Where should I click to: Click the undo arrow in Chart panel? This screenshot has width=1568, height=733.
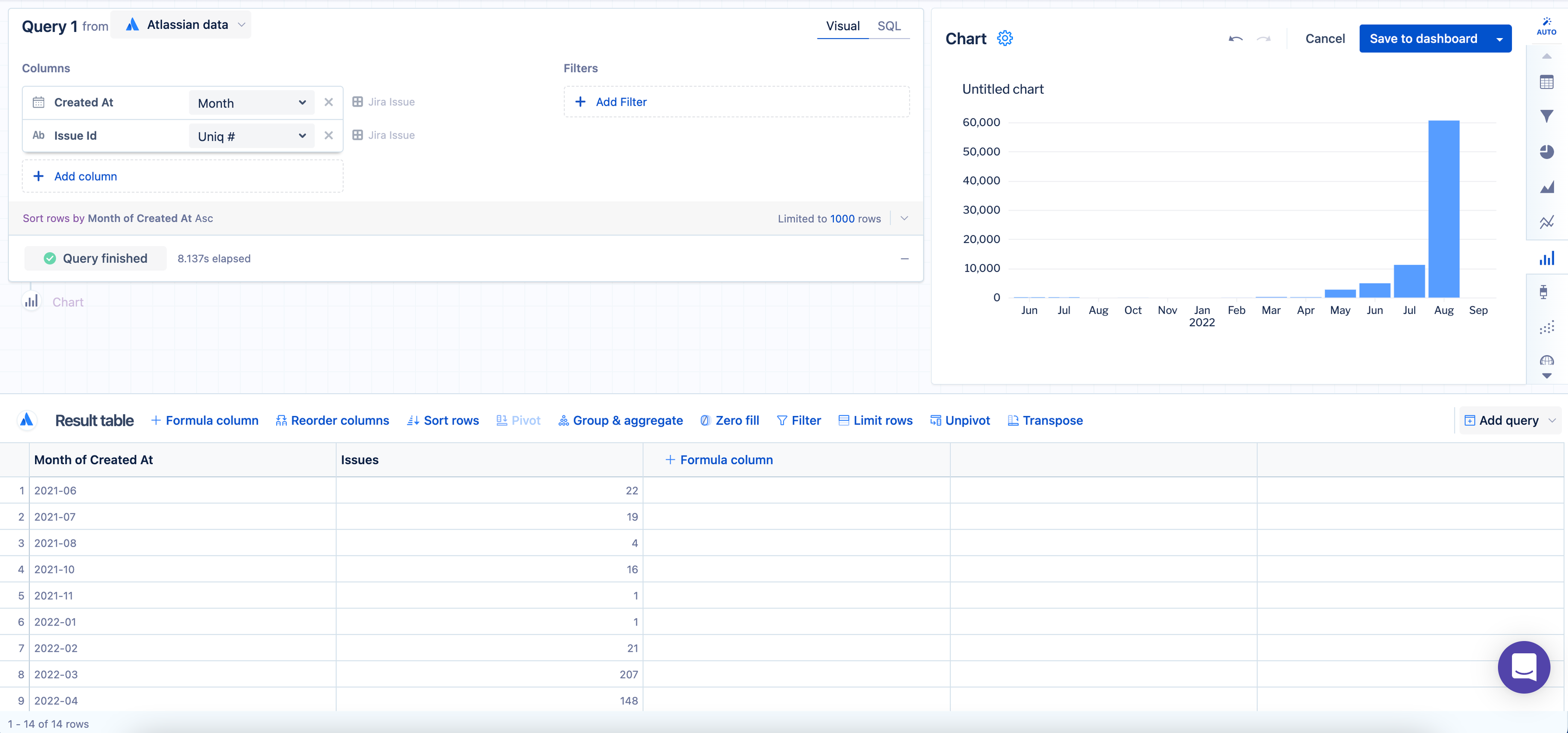pos(1235,39)
